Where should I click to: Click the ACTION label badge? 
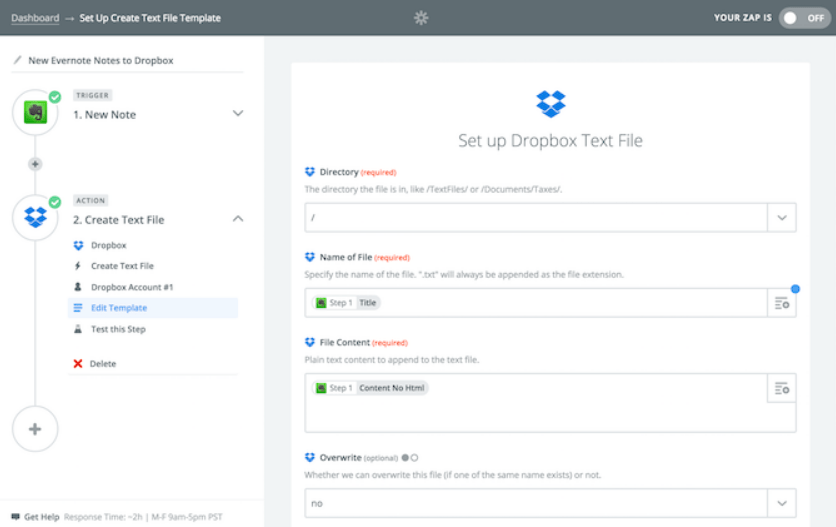pos(91,201)
